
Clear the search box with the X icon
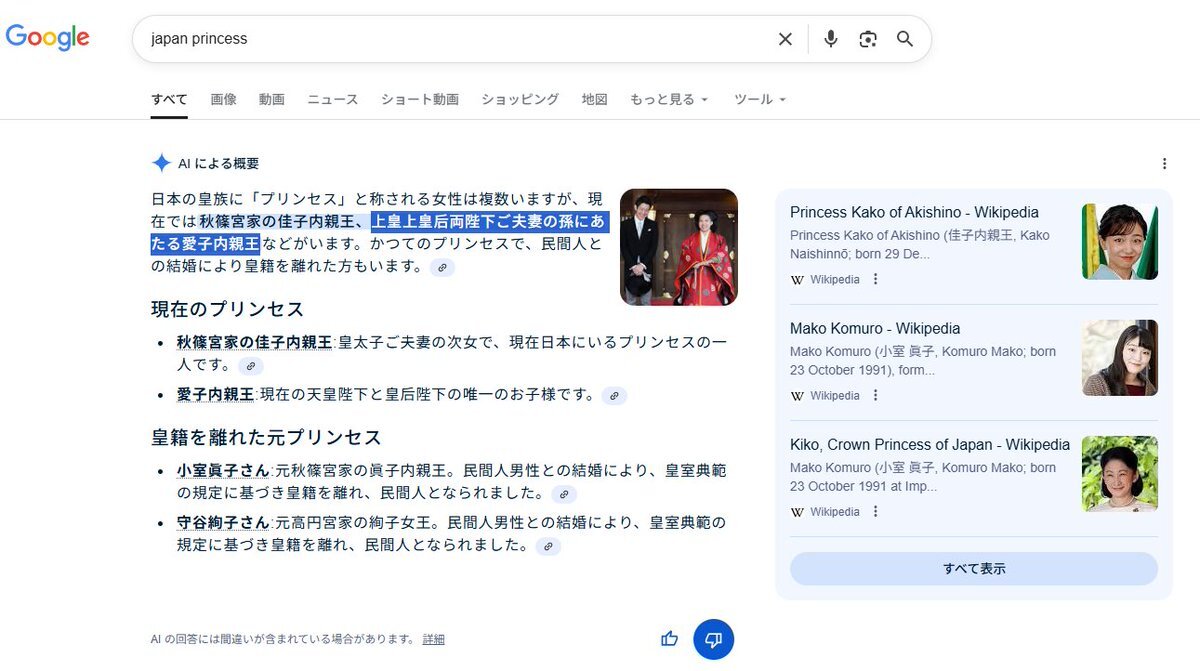[785, 39]
